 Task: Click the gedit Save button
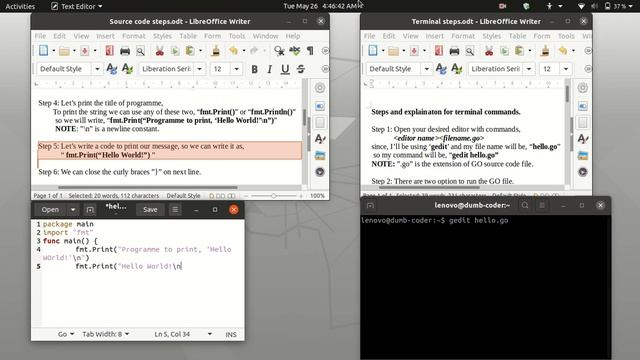150,210
